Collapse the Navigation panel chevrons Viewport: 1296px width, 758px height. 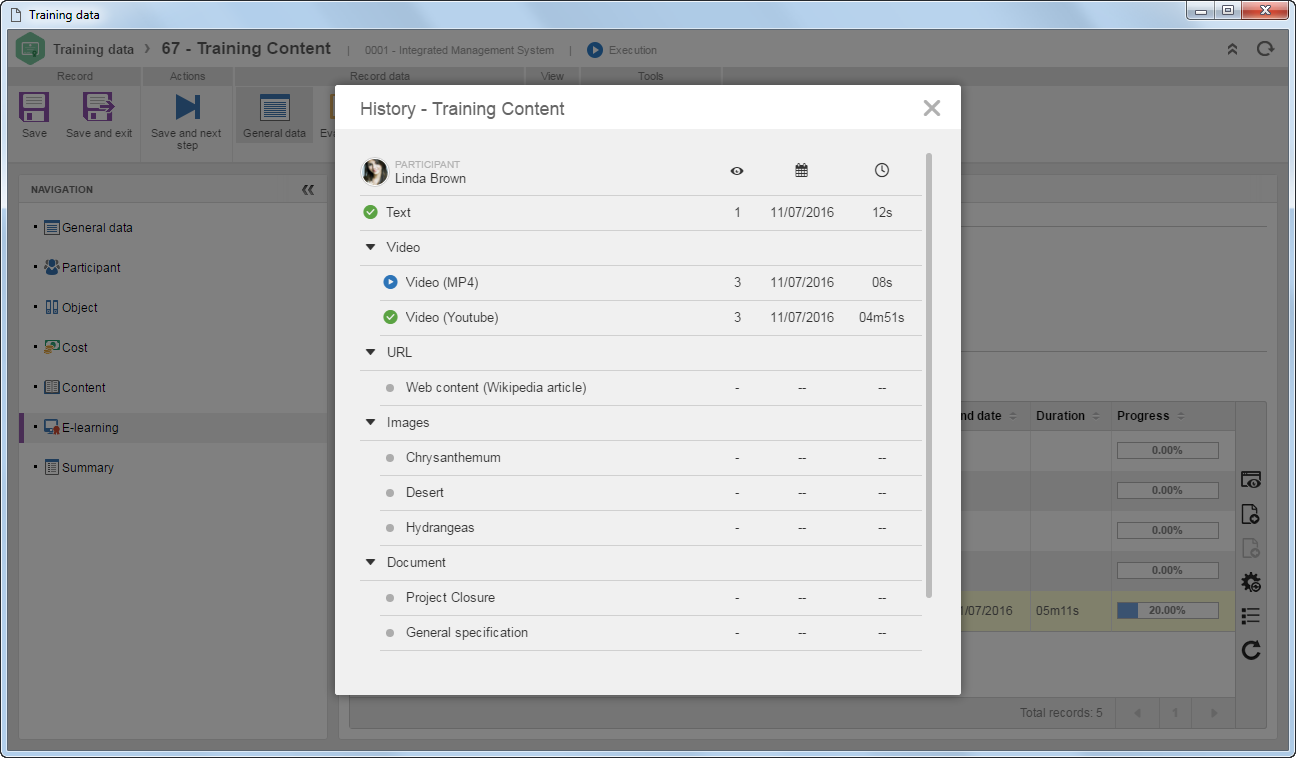pyautogui.click(x=308, y=189)
